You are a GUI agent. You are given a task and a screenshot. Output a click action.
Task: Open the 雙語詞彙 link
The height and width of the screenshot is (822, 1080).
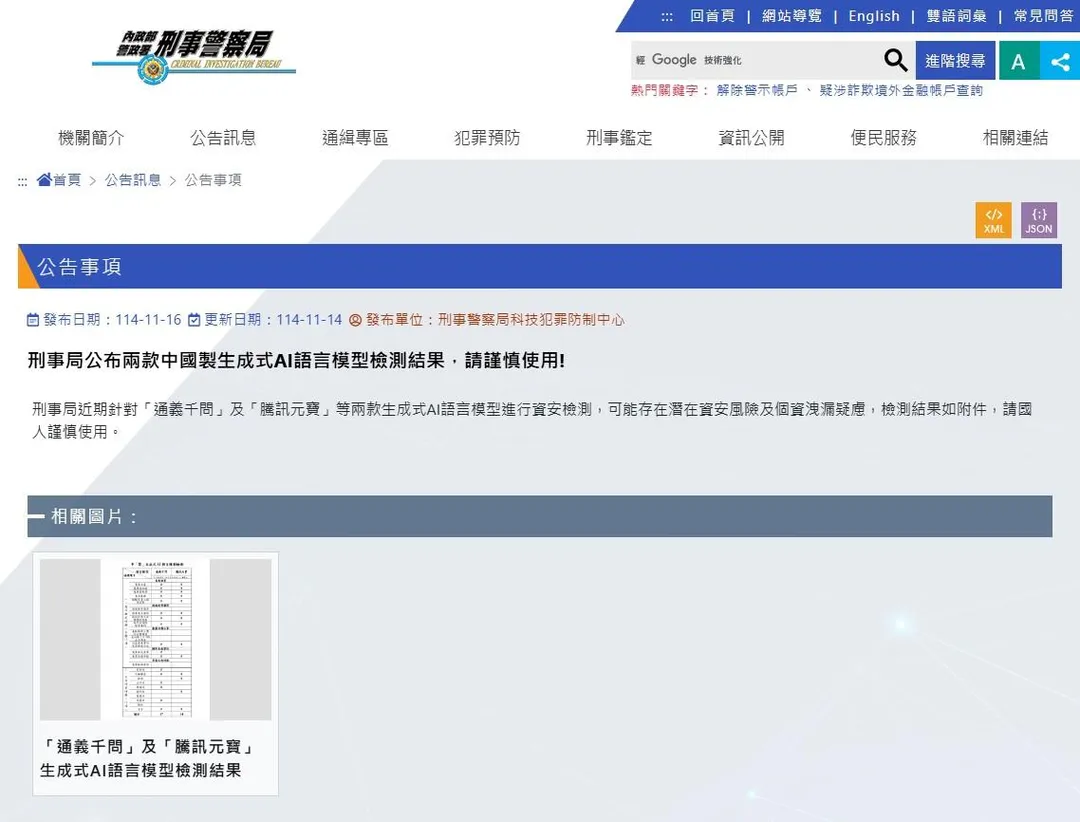pos(957,16)
